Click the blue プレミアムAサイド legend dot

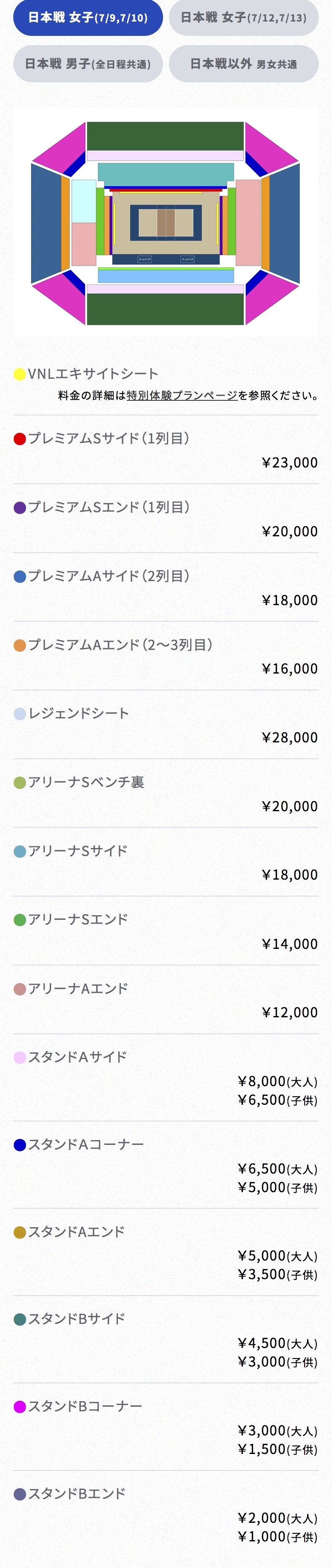coord(19,576)
